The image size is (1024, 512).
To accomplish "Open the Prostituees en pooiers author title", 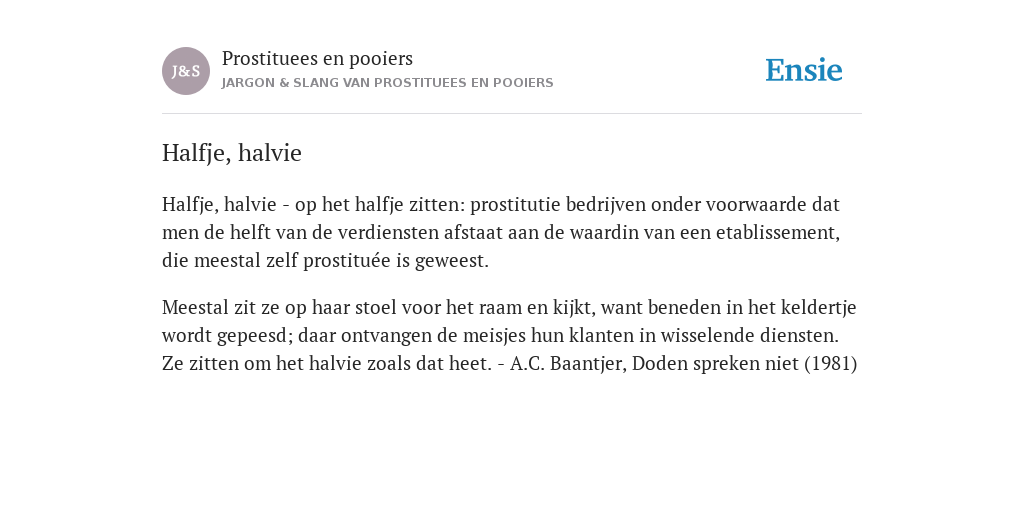I will click(x=317, y=59).
